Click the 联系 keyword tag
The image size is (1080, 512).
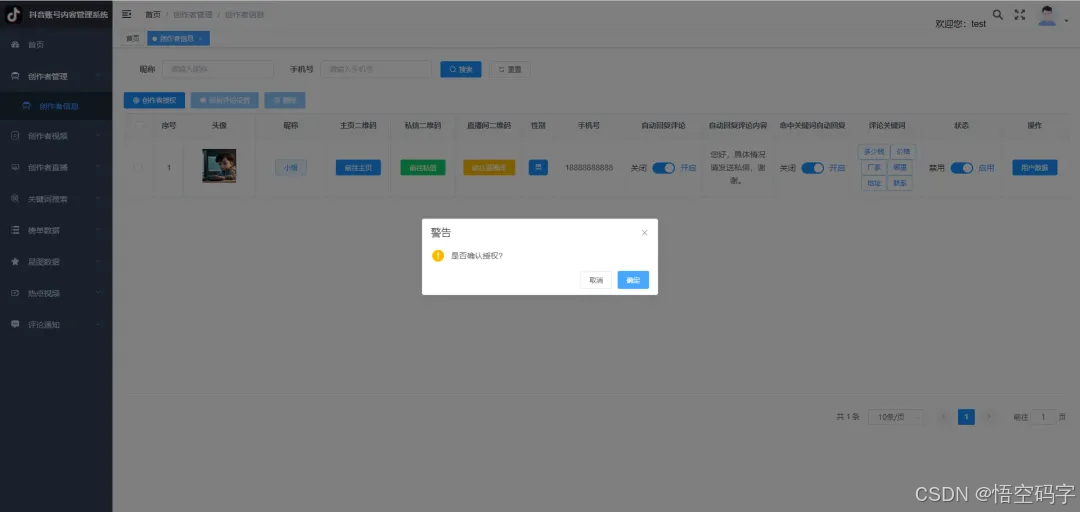(x=900, y=183)
